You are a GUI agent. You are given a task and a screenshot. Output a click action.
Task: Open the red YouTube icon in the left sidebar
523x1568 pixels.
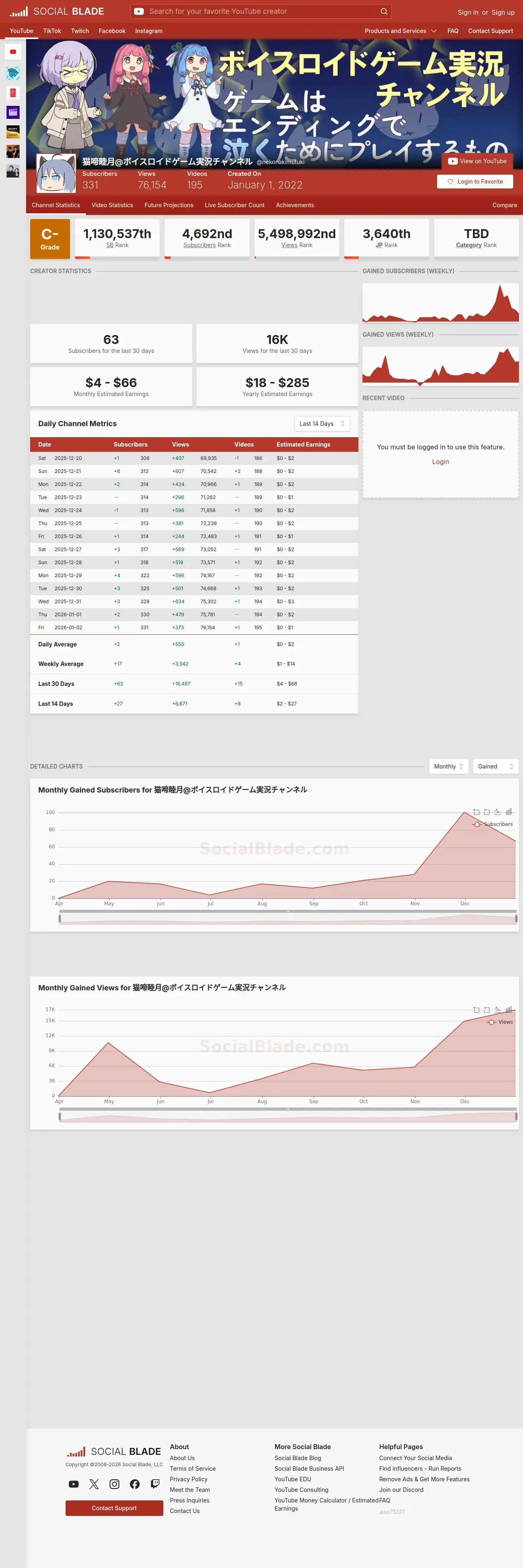[x=13, y=52]
